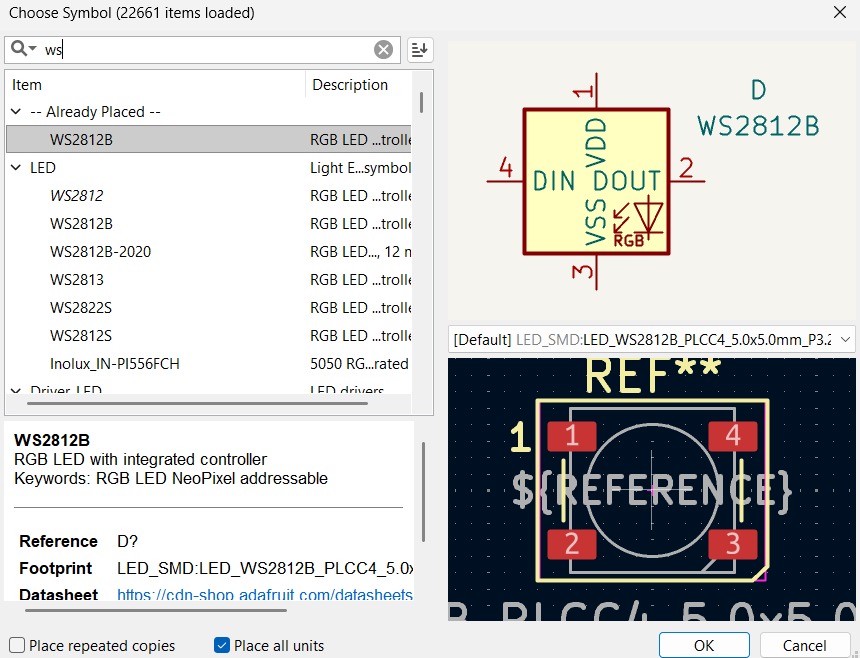Click the WS2812B-2020 description cell

coord(360,252)
